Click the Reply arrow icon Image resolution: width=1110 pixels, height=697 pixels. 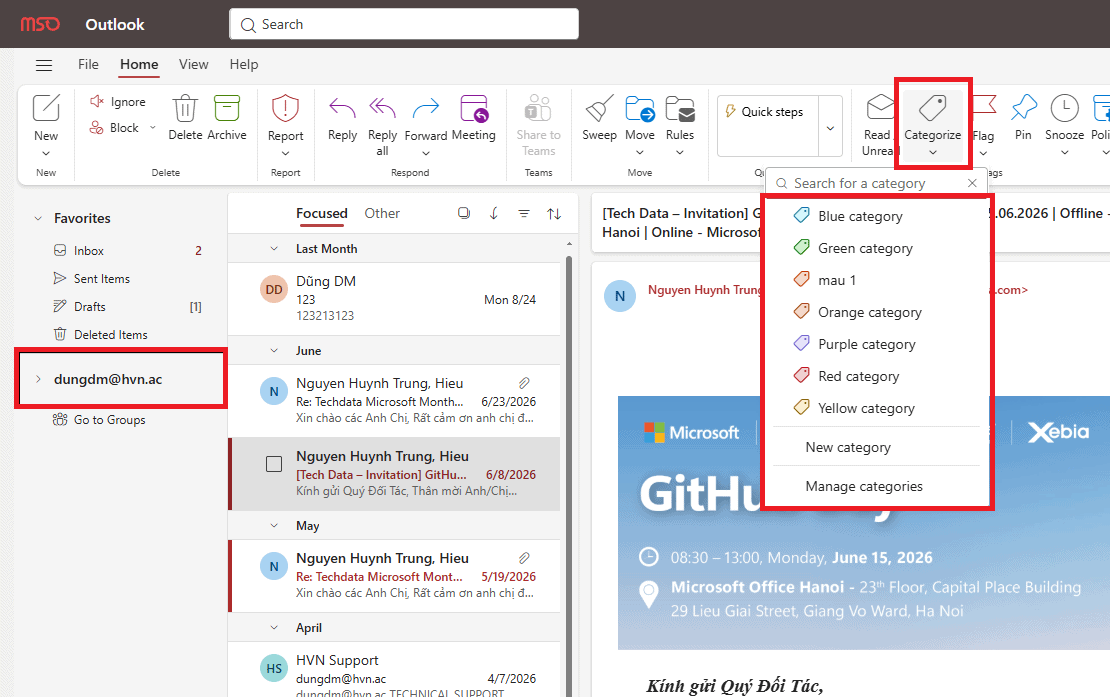[x=343, y=108]
